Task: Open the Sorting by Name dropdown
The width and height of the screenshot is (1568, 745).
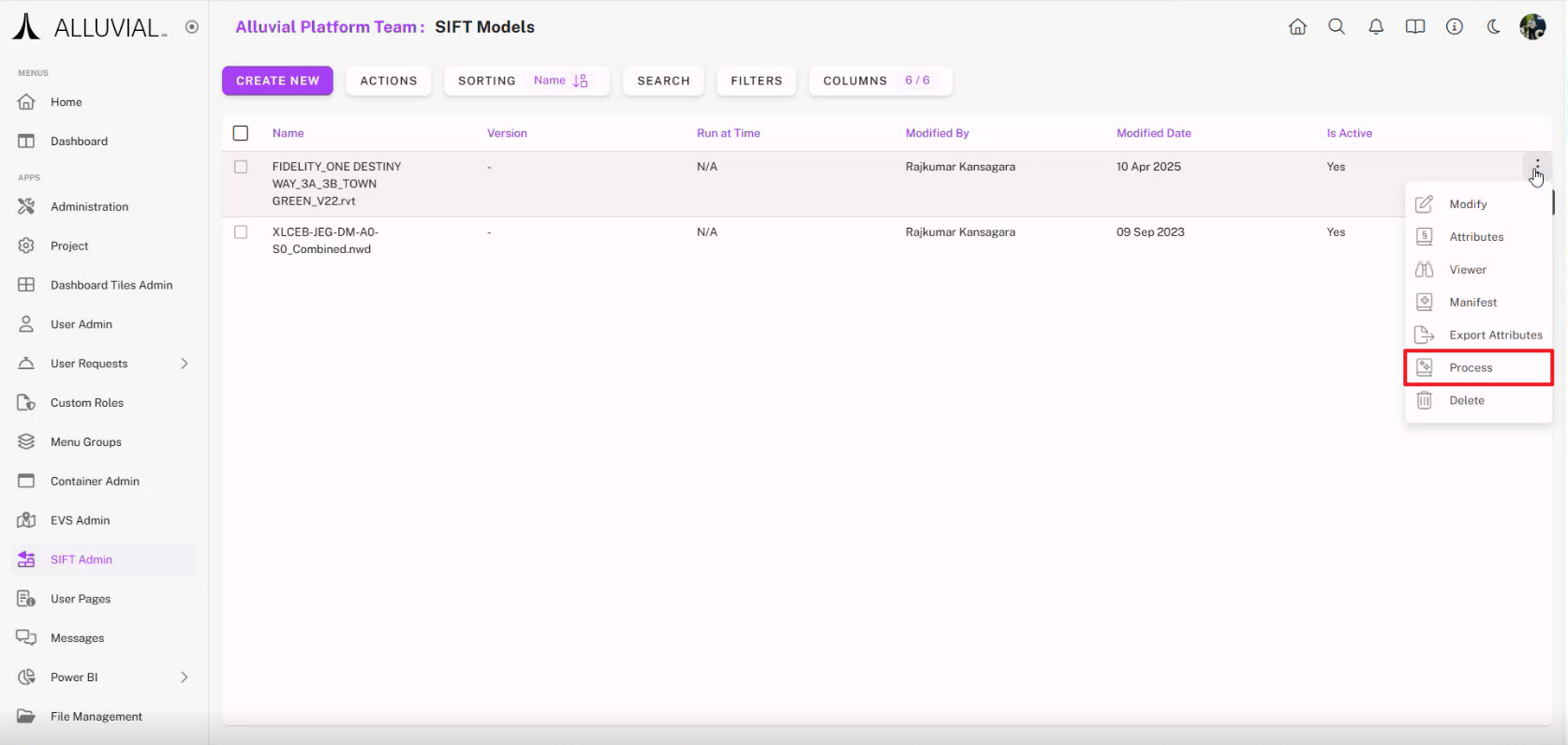Action: (x=526, y=81)
